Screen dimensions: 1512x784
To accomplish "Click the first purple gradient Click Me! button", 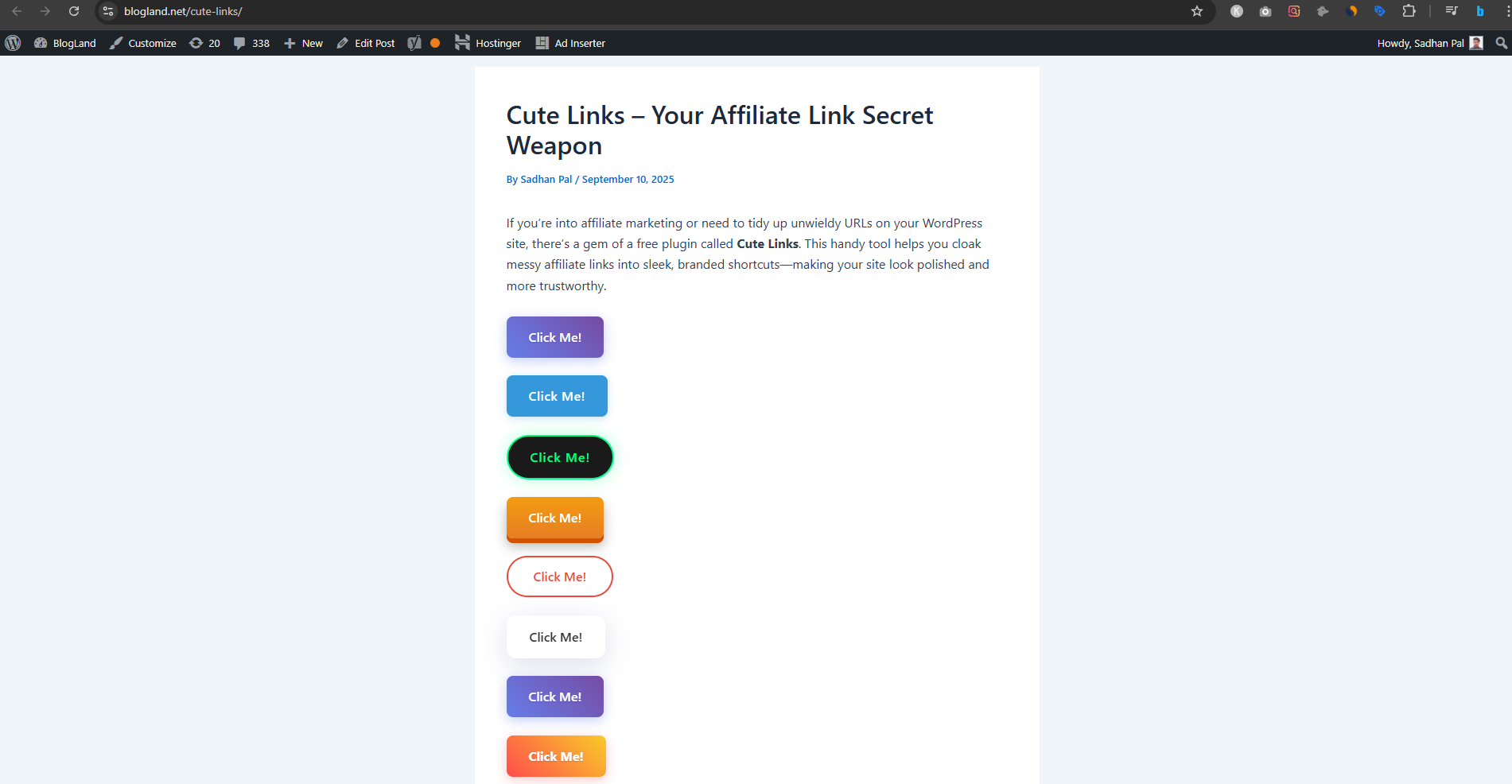I will click(x=555, y=337).
